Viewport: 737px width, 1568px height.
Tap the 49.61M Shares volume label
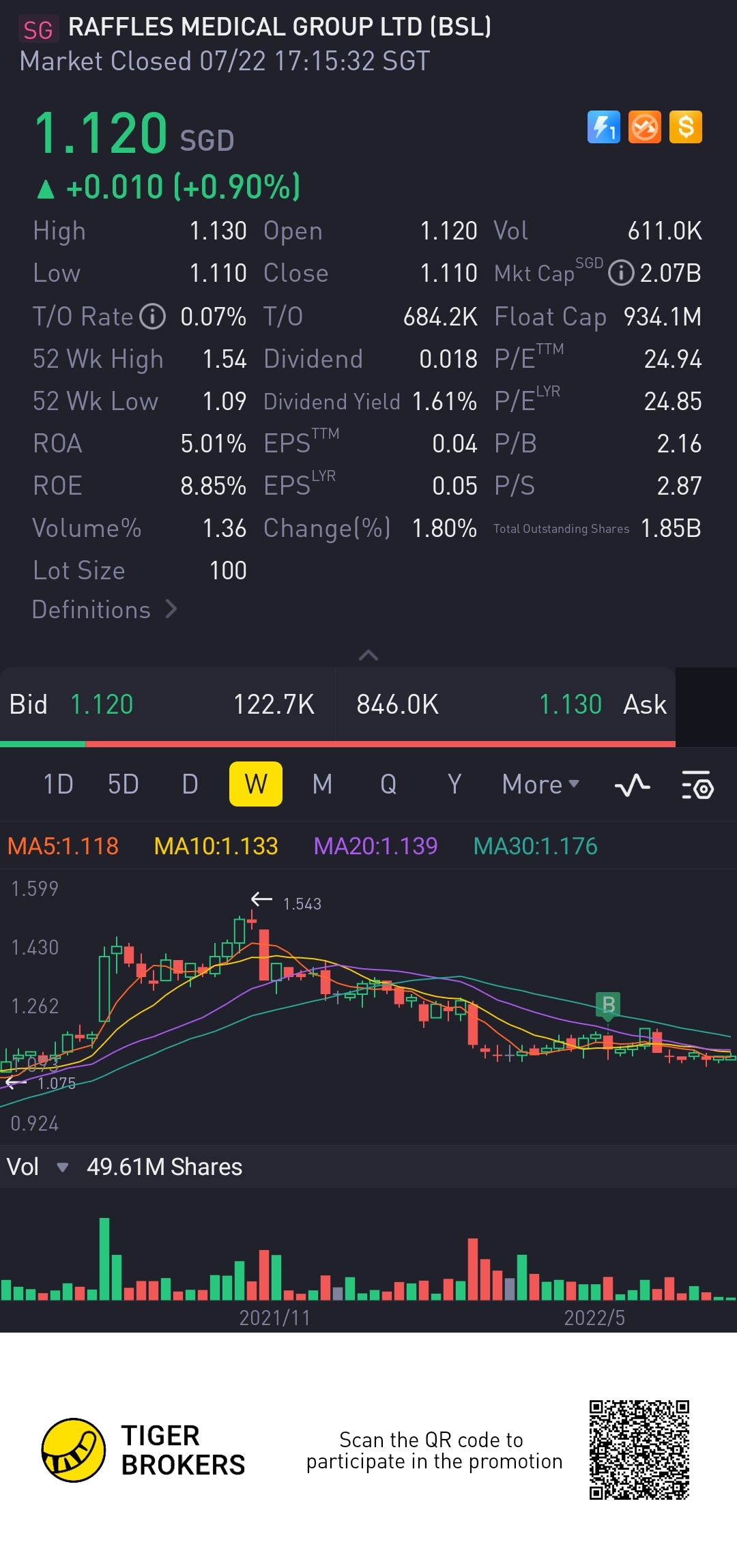pyautogui.click(x=164, y=1167)
